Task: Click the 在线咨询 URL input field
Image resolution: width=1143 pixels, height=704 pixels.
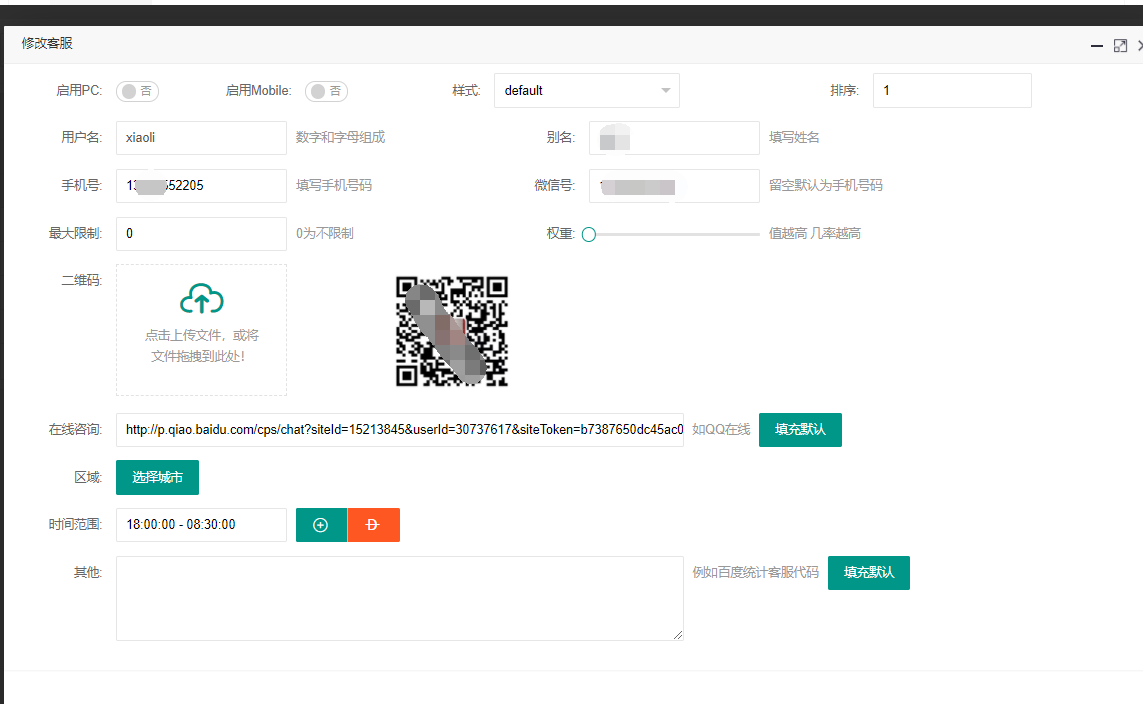Action: 399,430
